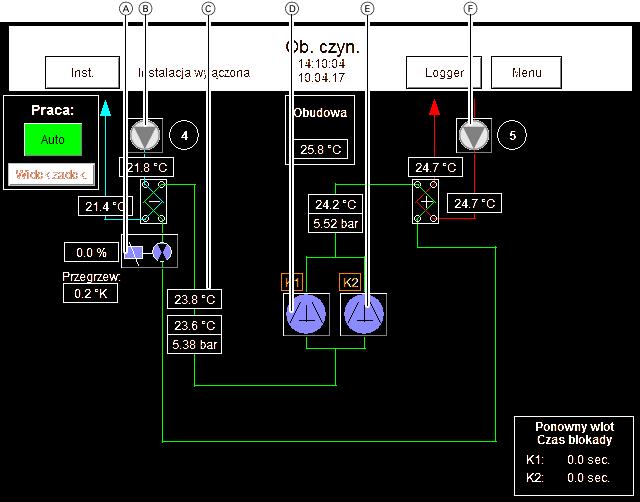Click the orange K2 label
The width and height of the screenshot is (640, 502).
(x=350, y=282)
